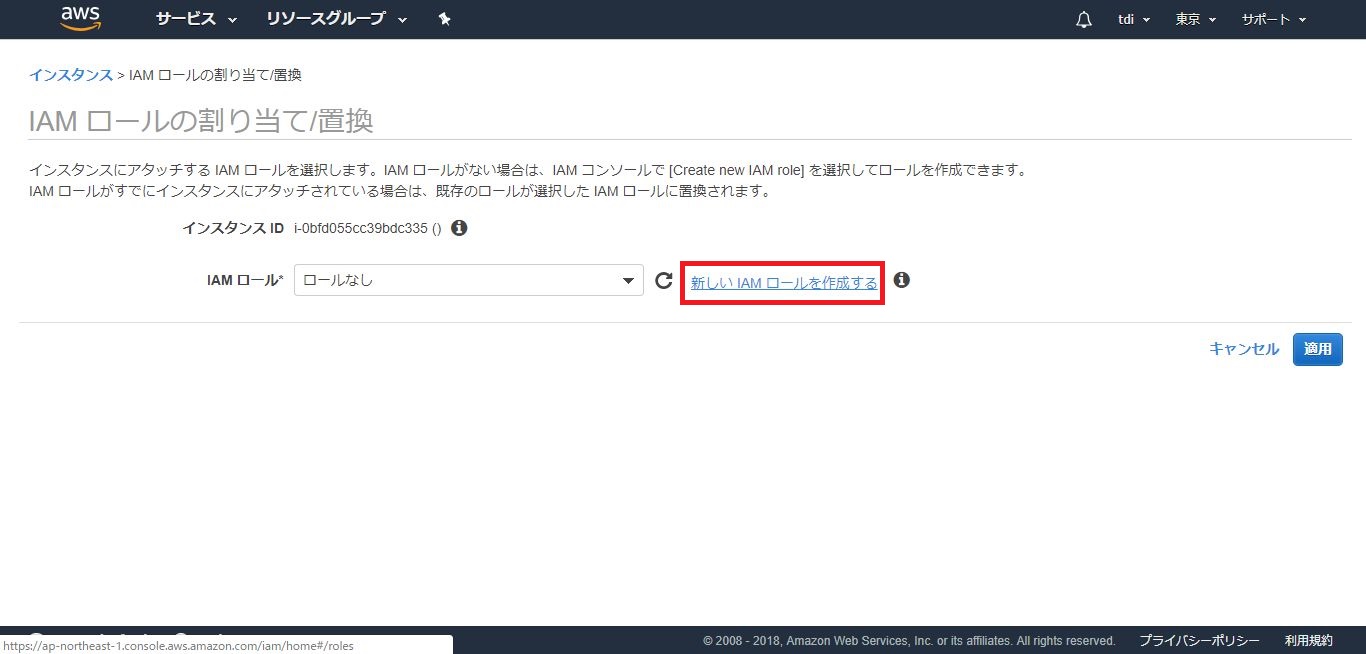Open the サービス menu
This screenshot has width=1366, height=654.
coord(196,19)
